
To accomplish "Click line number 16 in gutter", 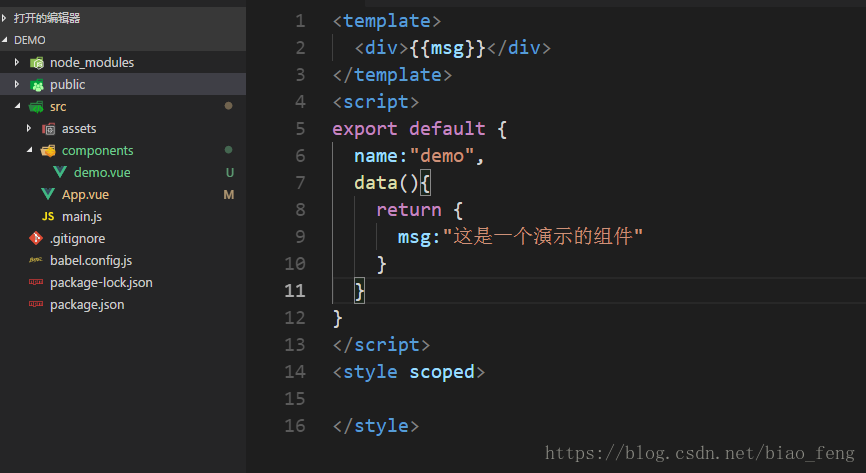I will [294, 425].
